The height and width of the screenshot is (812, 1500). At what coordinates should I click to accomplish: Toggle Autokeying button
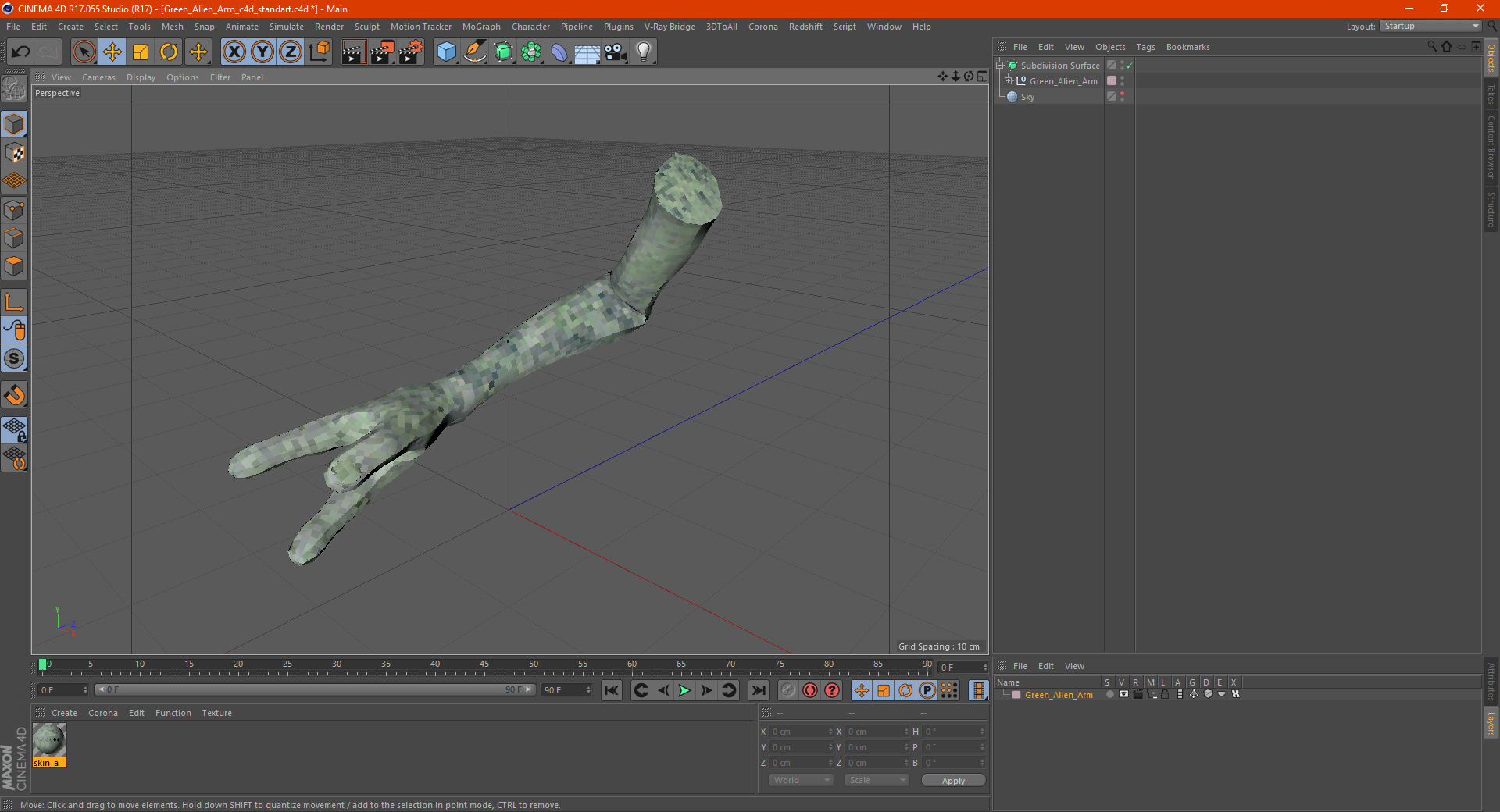[x=810, y=690]
